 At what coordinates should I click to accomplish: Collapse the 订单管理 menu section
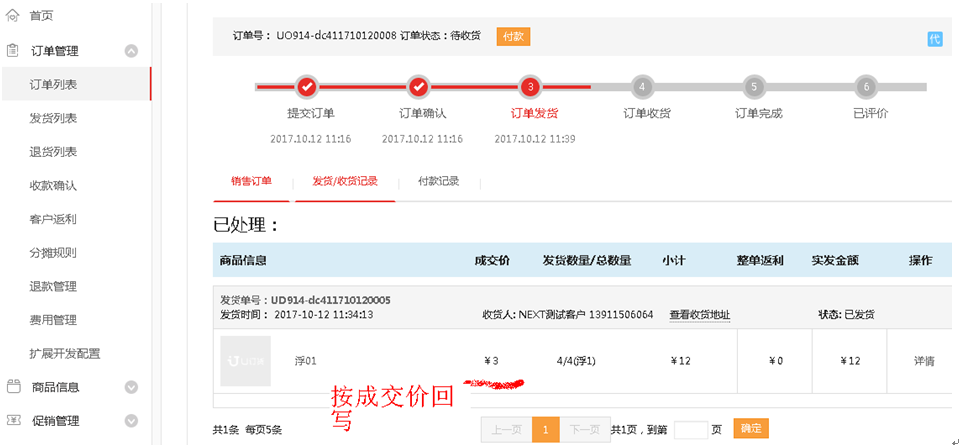pos(131,51)
